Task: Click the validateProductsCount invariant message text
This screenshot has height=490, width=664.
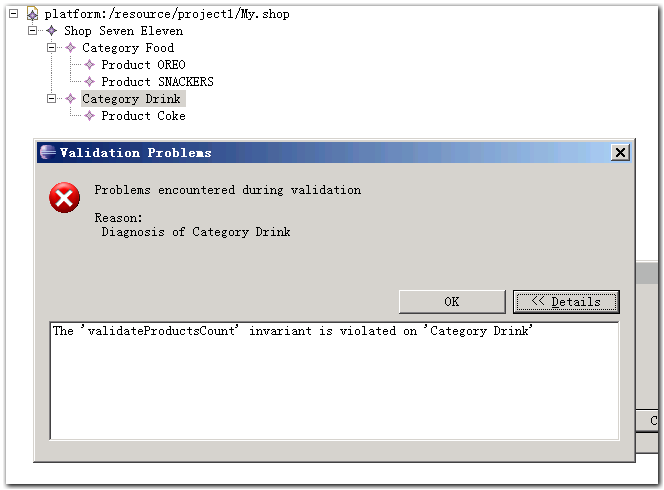Action: point(293,331)
